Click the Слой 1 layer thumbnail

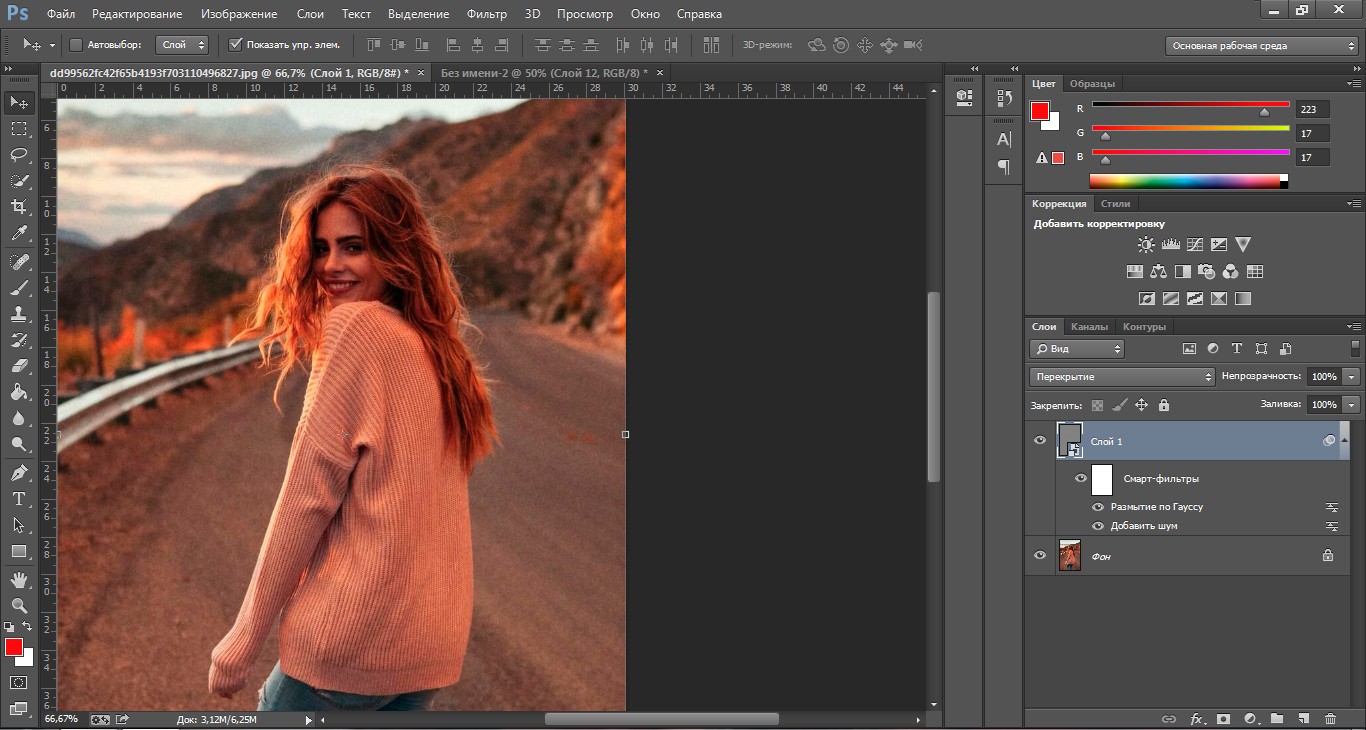click(x=1070, y=440)
